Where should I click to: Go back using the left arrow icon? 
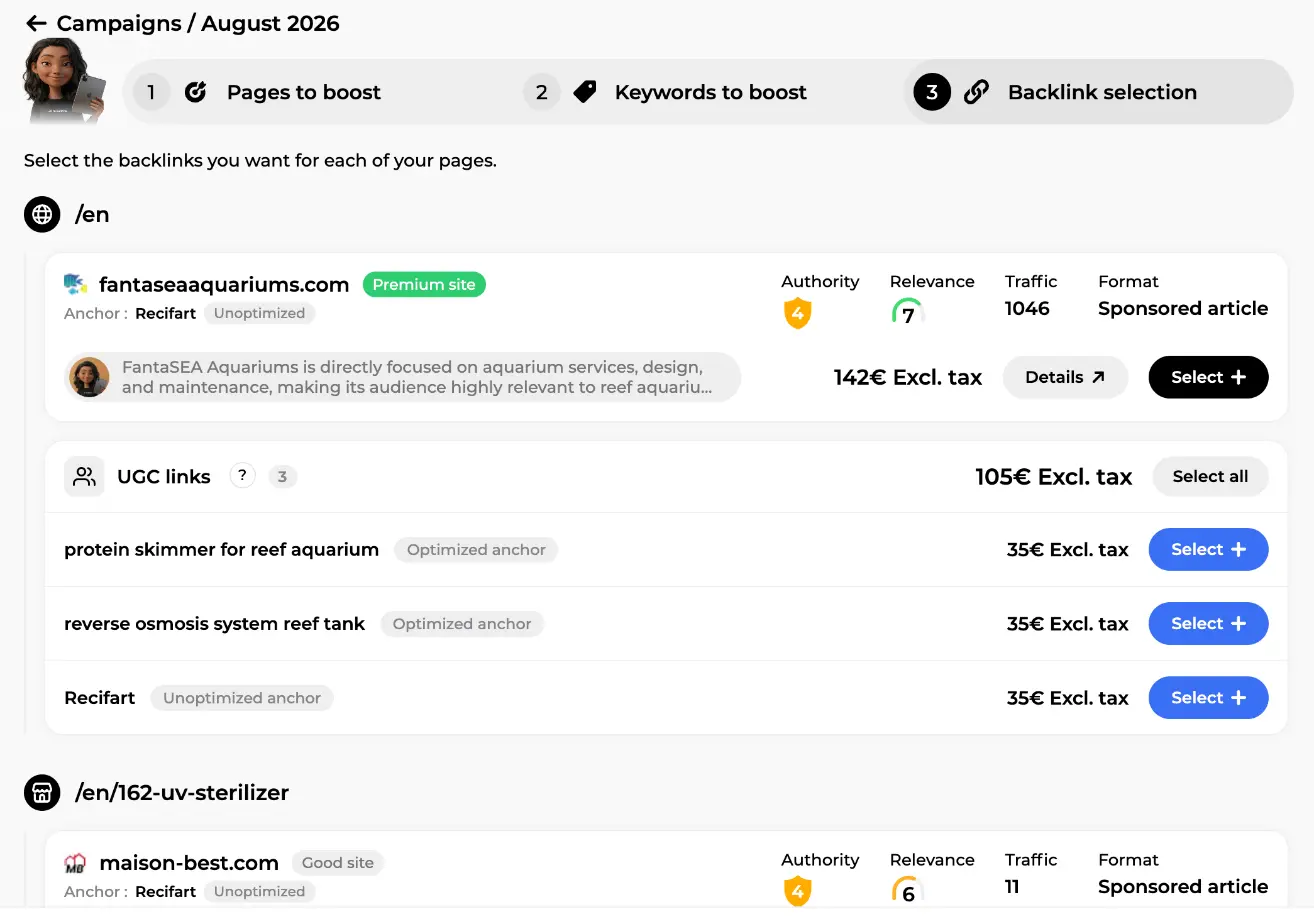coord(36,23)
